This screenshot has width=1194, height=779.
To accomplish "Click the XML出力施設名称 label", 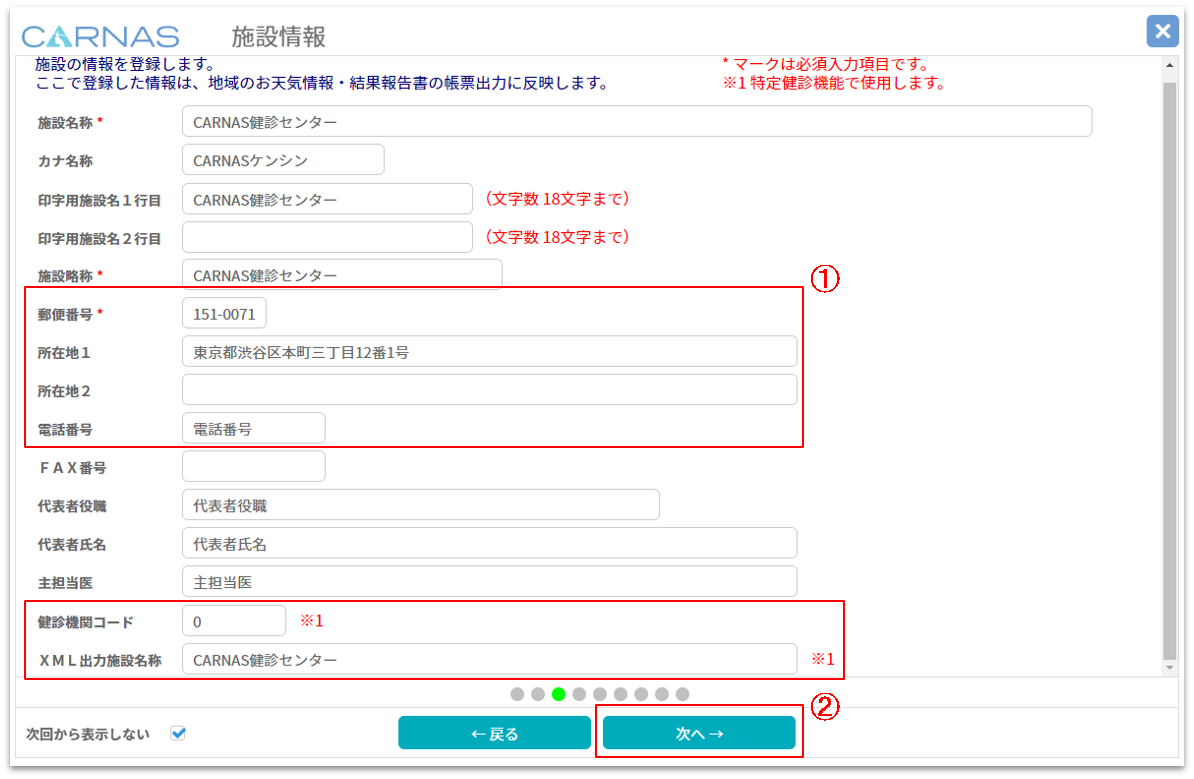I will (x=100, y=661).
